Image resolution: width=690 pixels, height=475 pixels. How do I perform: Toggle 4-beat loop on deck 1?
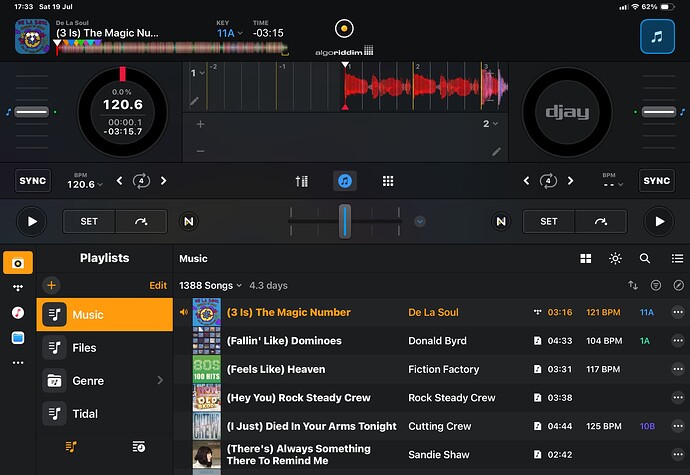tap(141, 181)
